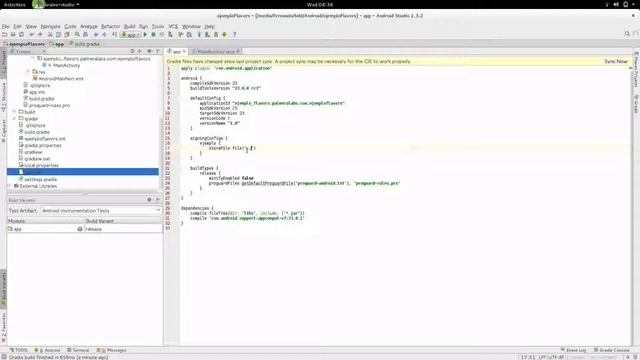Expand the build folder in project tree
The image size is (640, 360).
(x=14, y=112)
